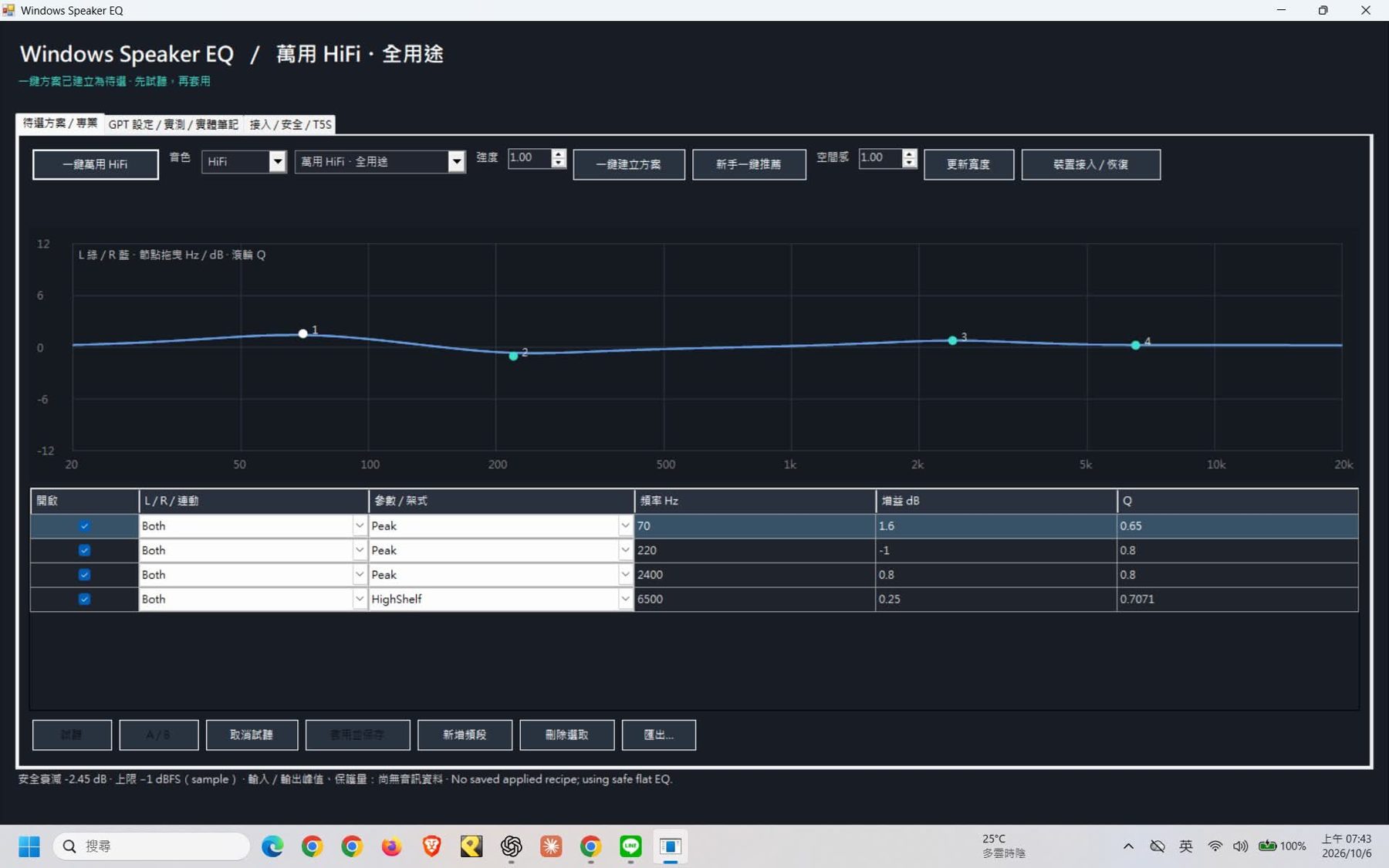
Task: Click the 刪除選取 button
Action: pyautogui.click(x=567, y=735)
